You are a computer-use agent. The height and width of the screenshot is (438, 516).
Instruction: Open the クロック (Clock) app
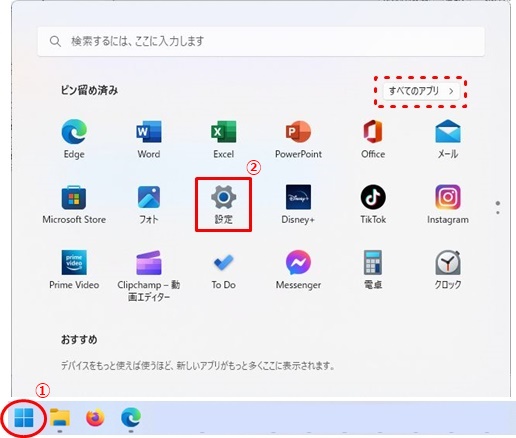[448, 270]
